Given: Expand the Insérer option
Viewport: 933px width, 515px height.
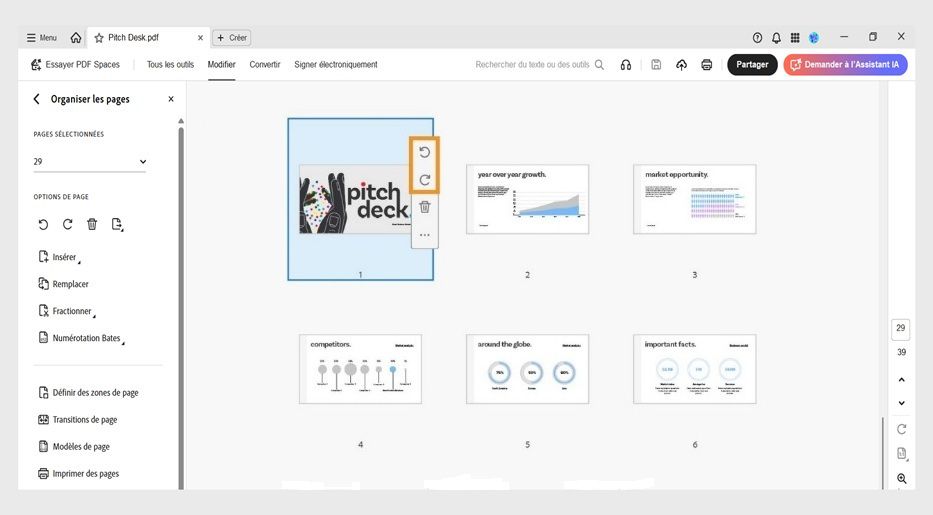Looking at the screenshot, I should pos(60,257).
